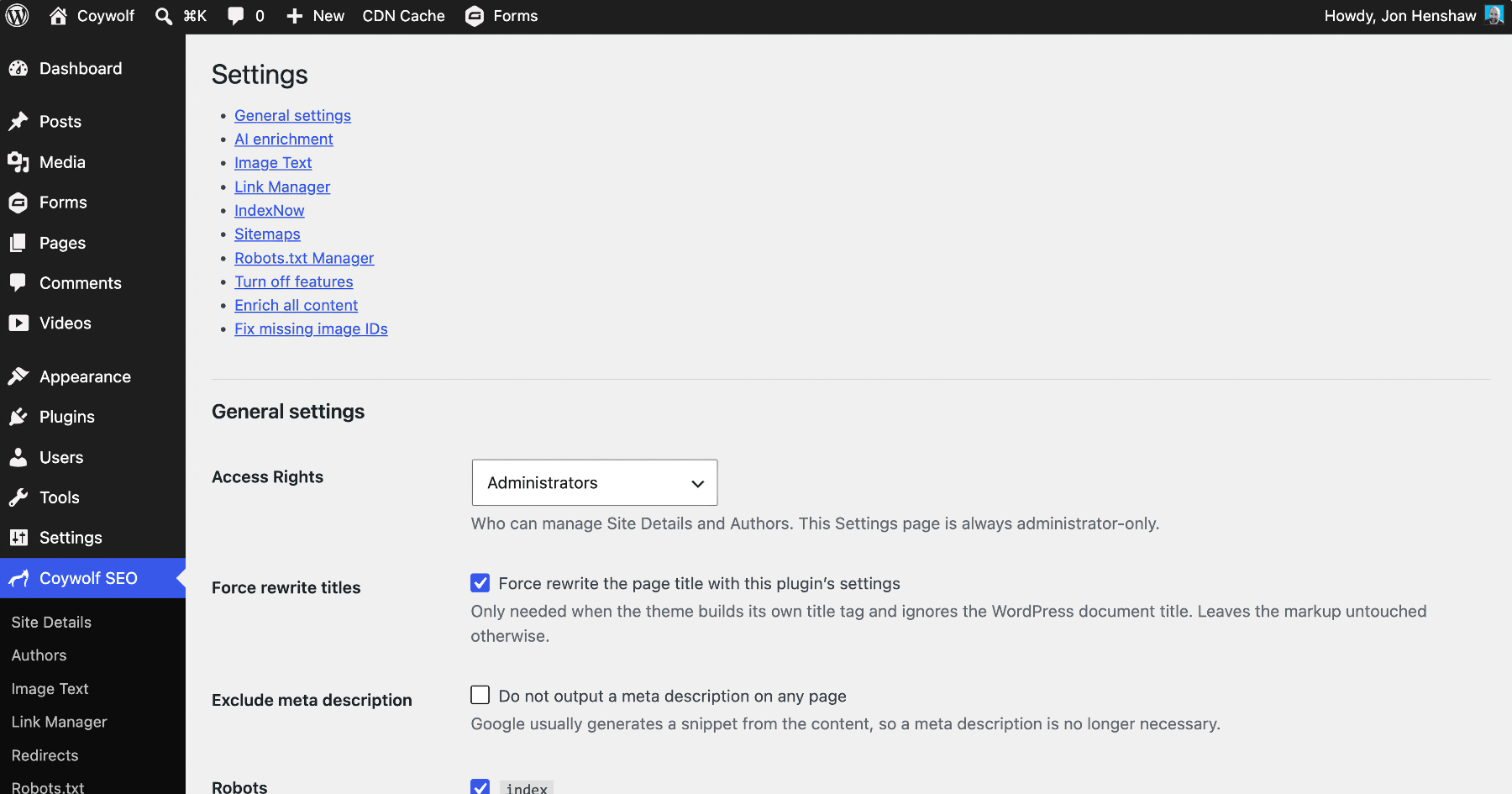Click Jon Henshaw's avatar thumbnail
This screenshot has width=1512, height=794.
1494,15
